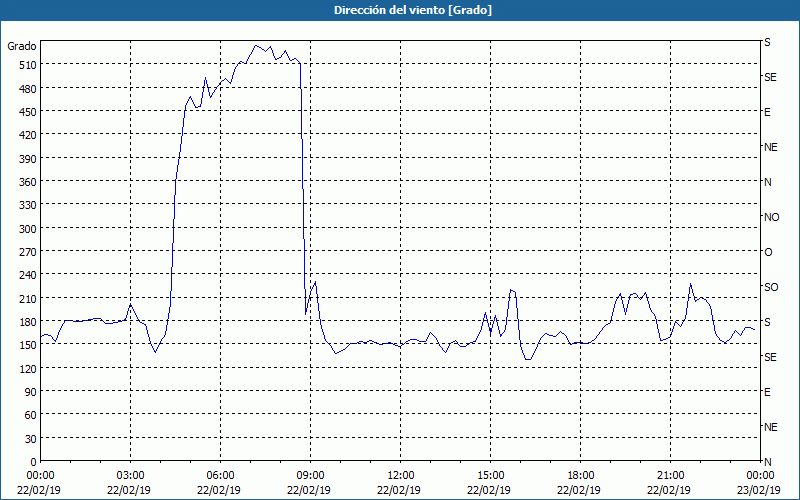Click the 210 y-axis value
Viewport: 800px width, 500px height.
29,298
